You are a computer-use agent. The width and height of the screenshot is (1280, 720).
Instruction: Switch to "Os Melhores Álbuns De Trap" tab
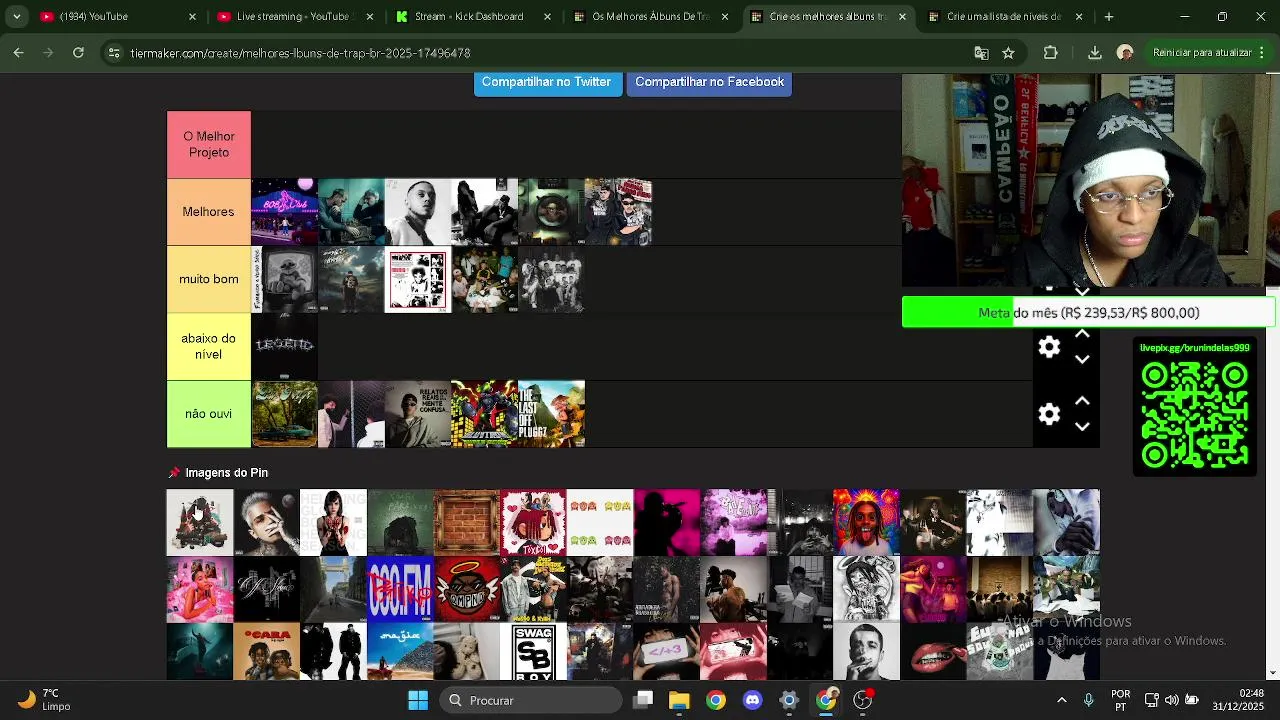click(x=650, y=17)
